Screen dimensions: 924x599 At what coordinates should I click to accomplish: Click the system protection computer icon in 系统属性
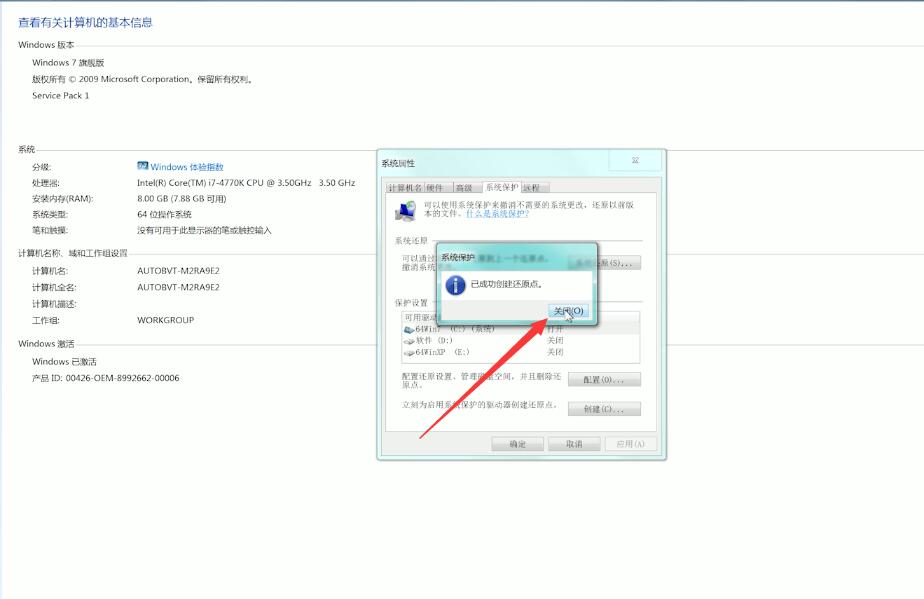click(x=407, y=210)
